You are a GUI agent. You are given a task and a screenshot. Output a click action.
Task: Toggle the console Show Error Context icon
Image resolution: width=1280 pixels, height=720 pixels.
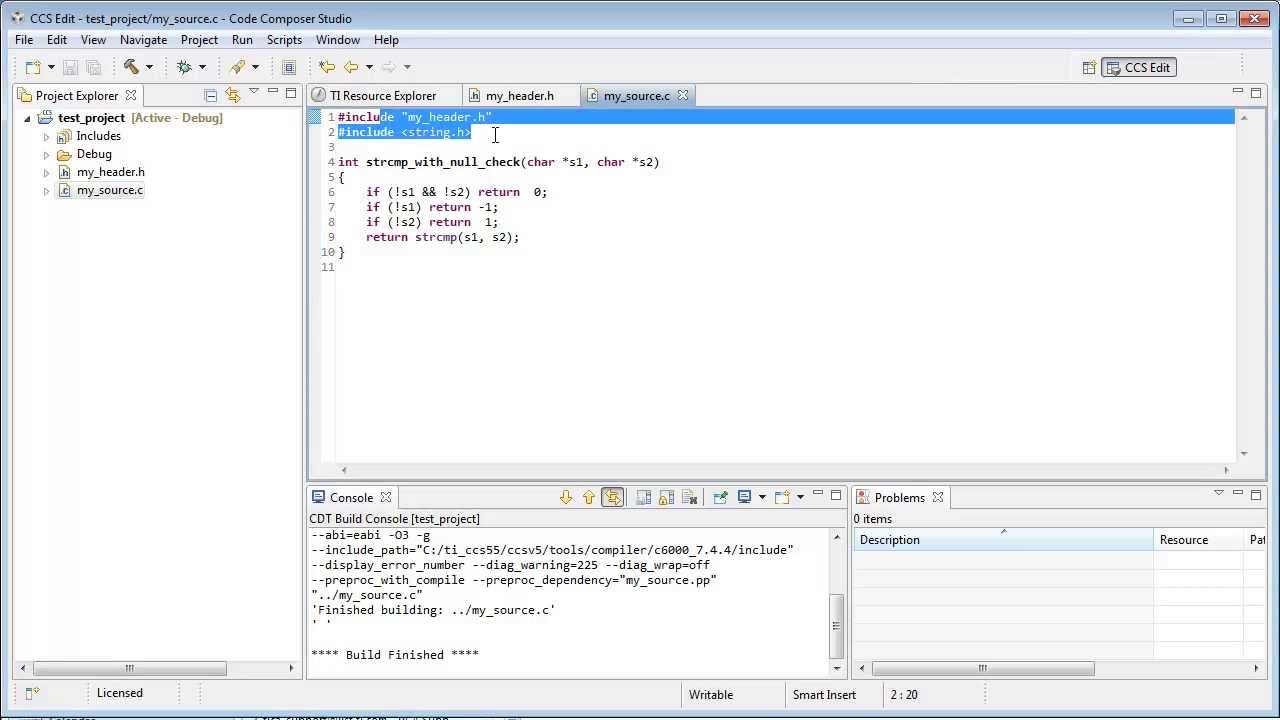click(612, 497)
